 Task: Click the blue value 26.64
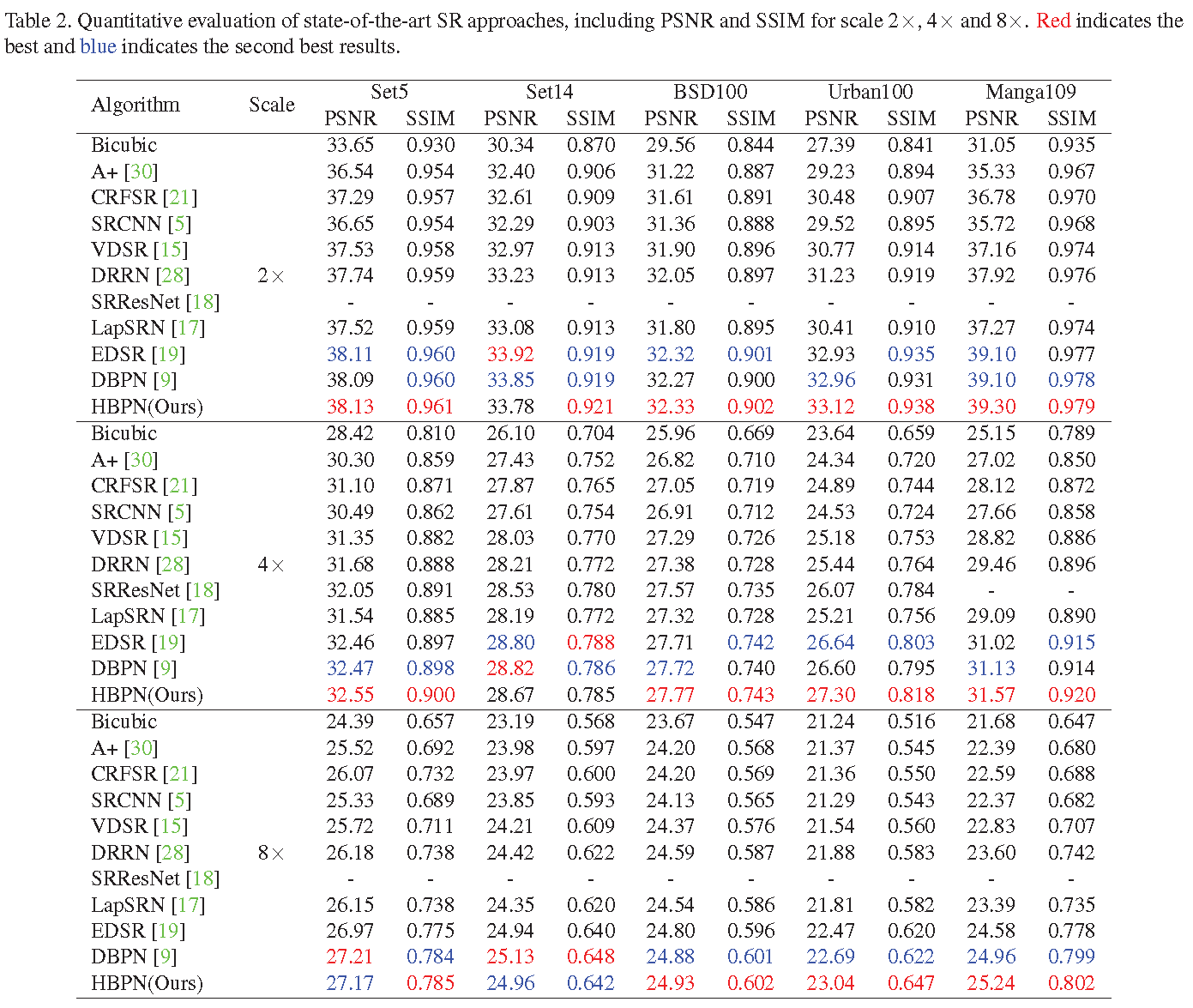click(830, 643)
